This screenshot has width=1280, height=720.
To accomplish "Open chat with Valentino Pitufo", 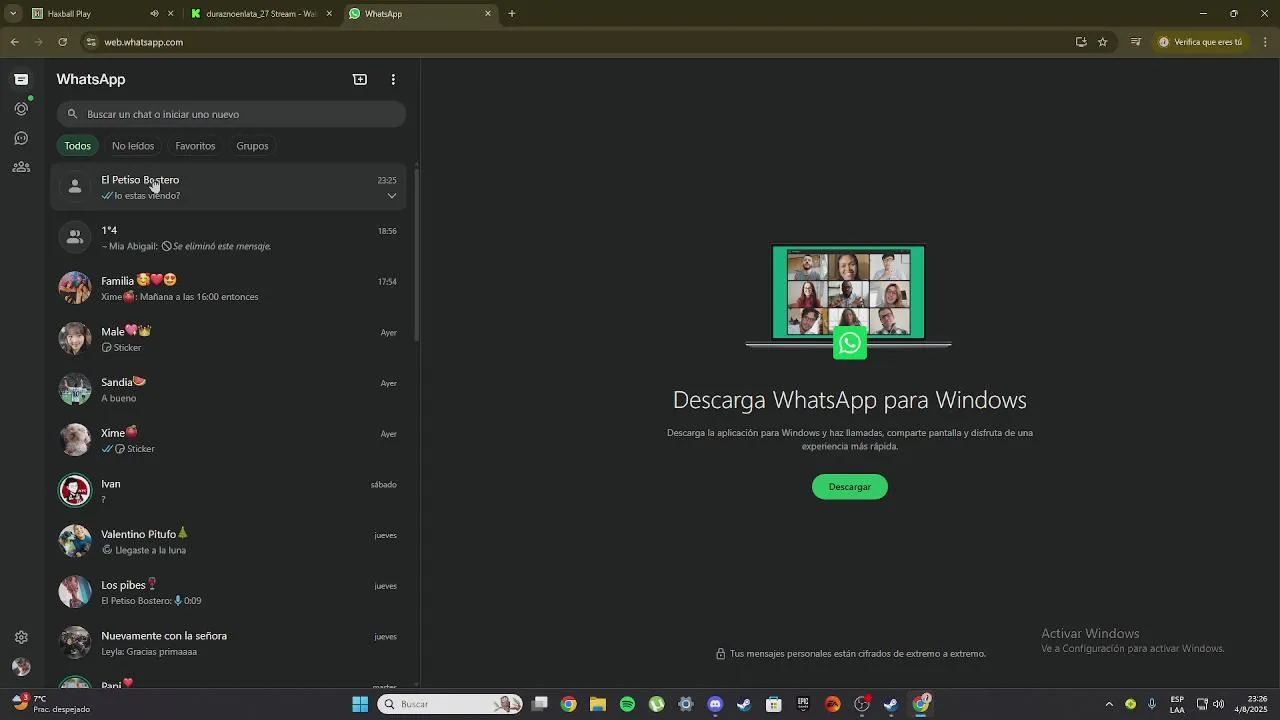I will 229,542.
